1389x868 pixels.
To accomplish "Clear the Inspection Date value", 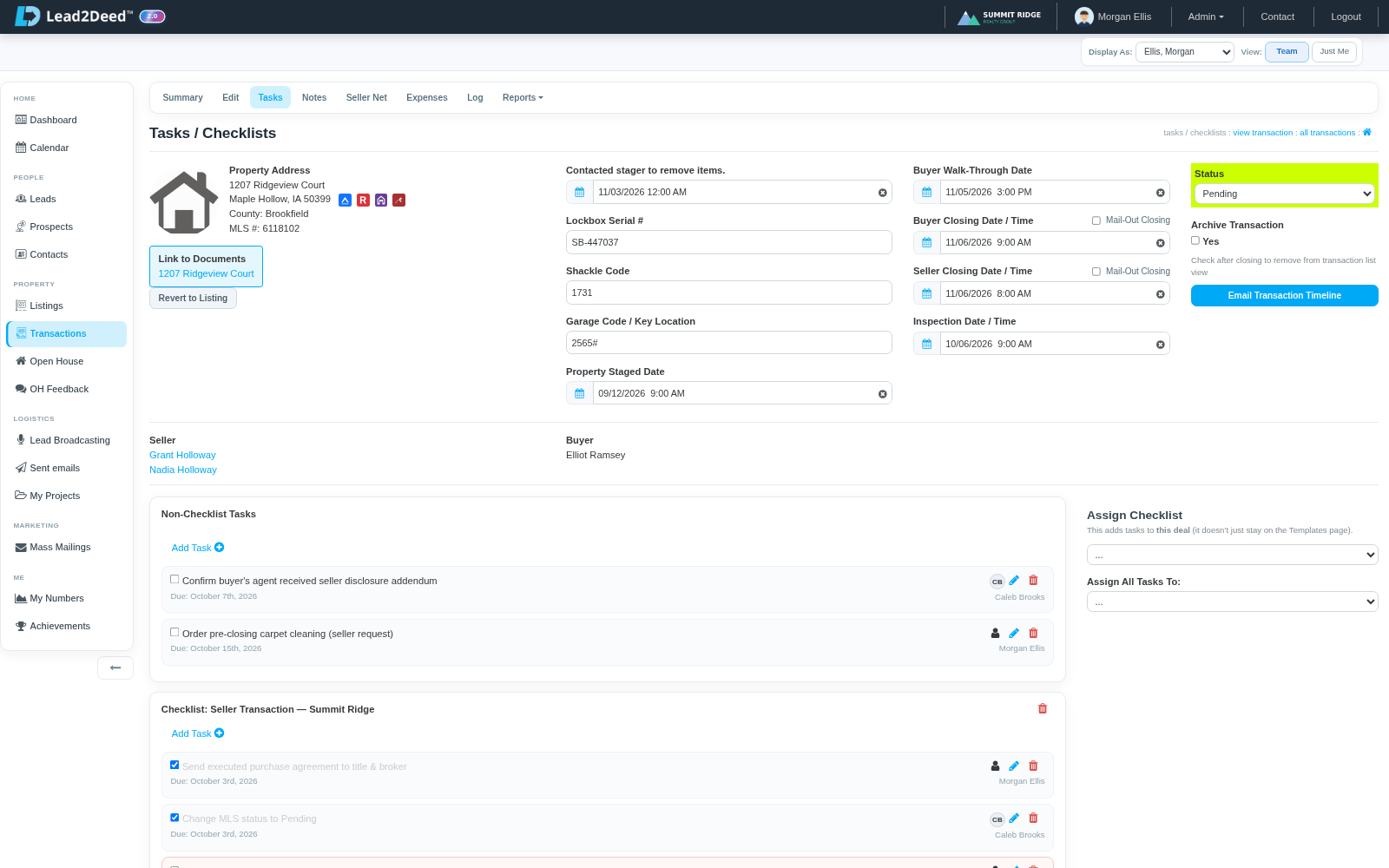I will 1160,345.
